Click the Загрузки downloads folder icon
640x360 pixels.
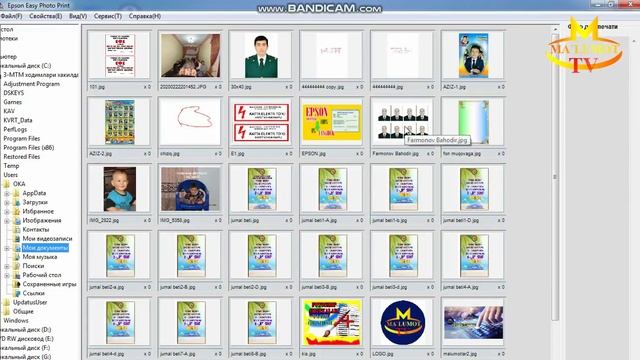point(16,202)
